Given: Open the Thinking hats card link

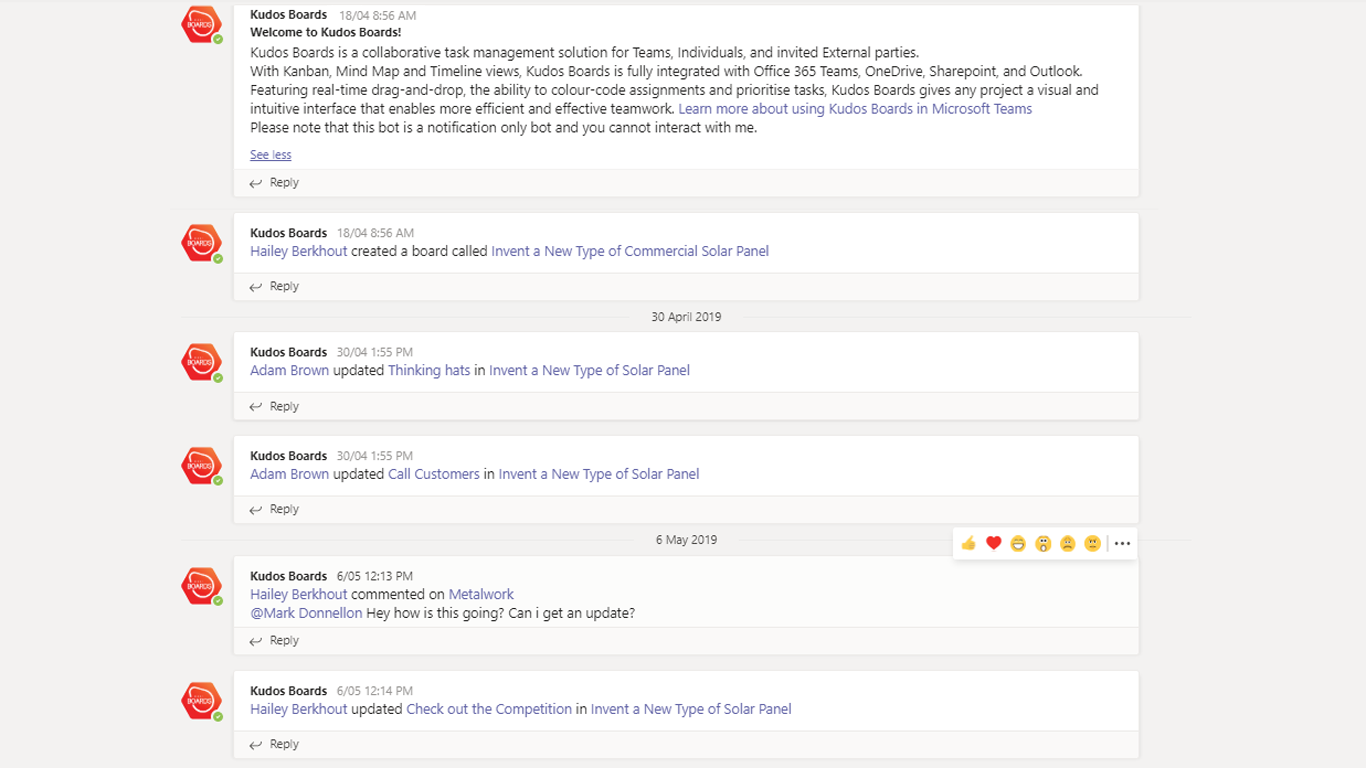Looking at the screenshot, I should pos(429,371).
